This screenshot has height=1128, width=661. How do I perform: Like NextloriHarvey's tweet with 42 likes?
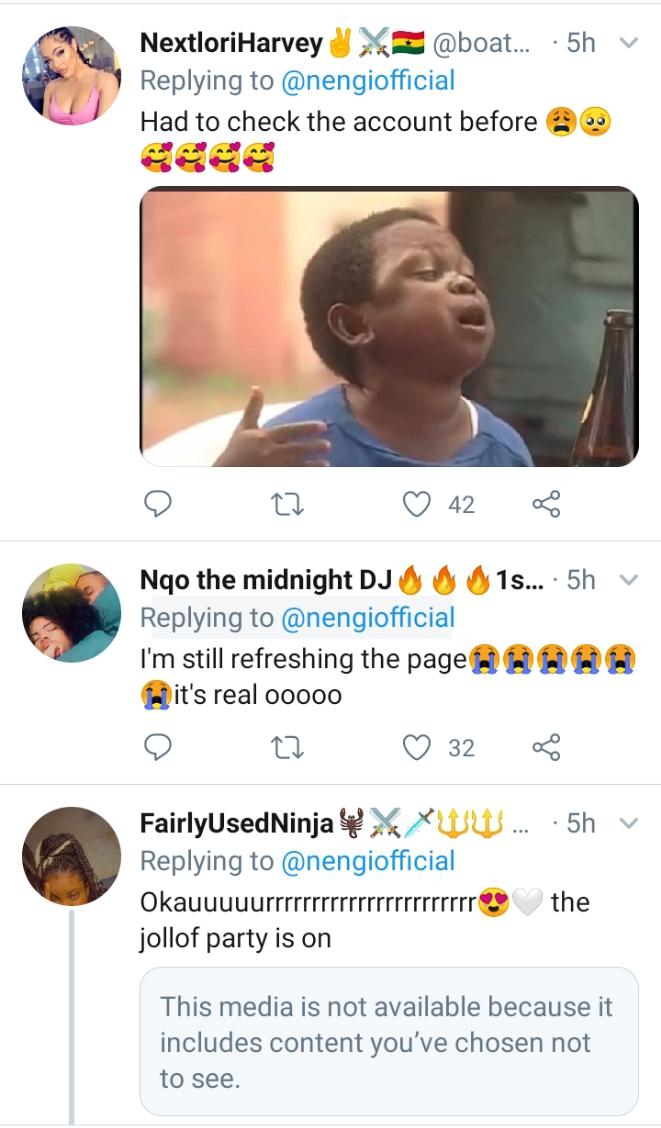tap(416, 505)
